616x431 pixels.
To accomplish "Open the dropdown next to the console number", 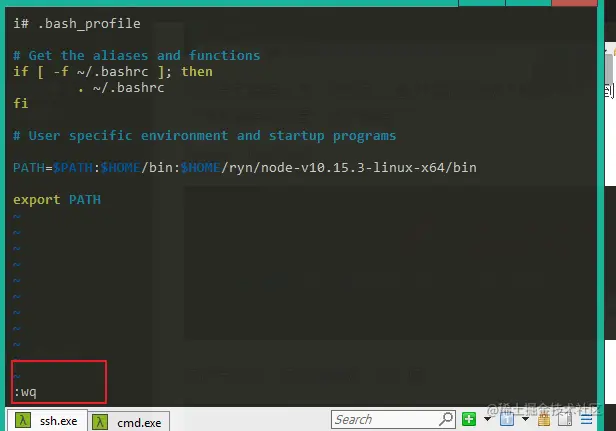I will [525, 419].
